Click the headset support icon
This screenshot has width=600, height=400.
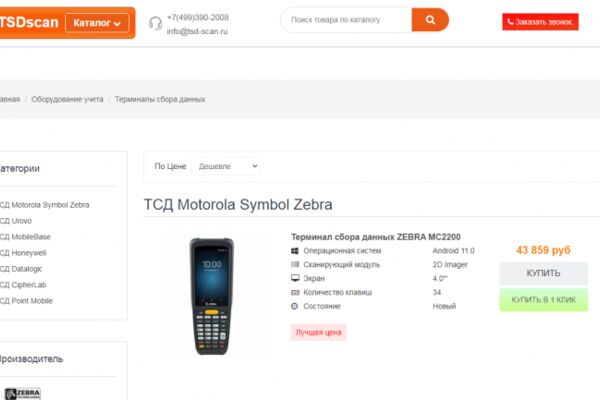(x=155, y=23)
